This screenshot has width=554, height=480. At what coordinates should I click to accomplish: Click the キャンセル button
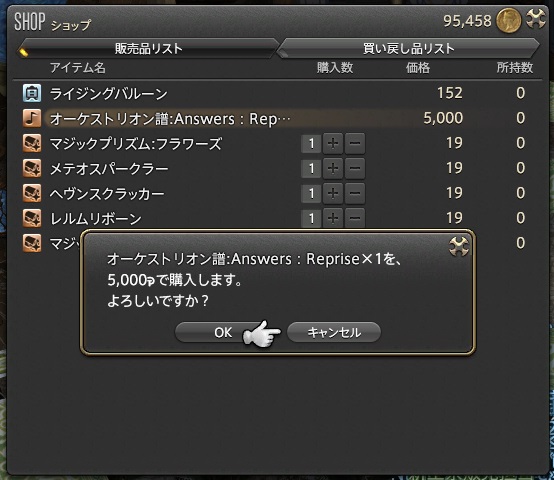tap(334, 332)
